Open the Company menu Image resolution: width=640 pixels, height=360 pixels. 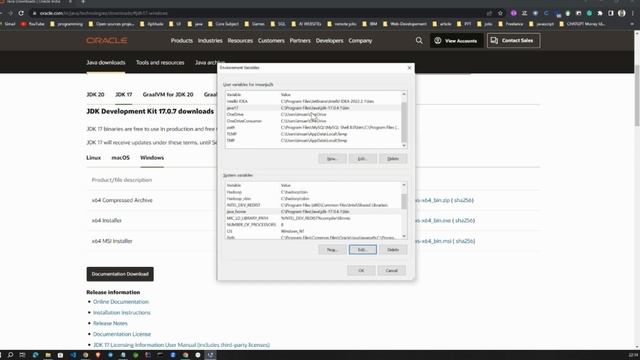(x=360, y=40)
